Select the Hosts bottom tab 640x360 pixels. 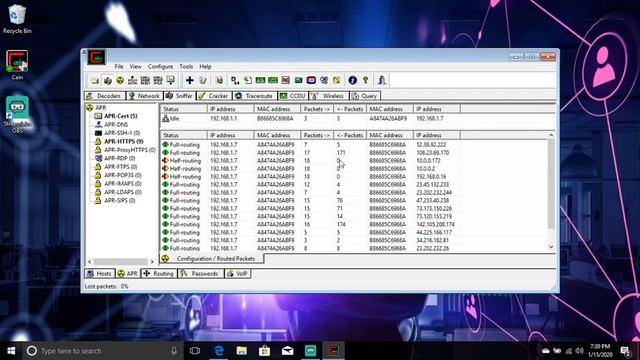pos(100,274)
